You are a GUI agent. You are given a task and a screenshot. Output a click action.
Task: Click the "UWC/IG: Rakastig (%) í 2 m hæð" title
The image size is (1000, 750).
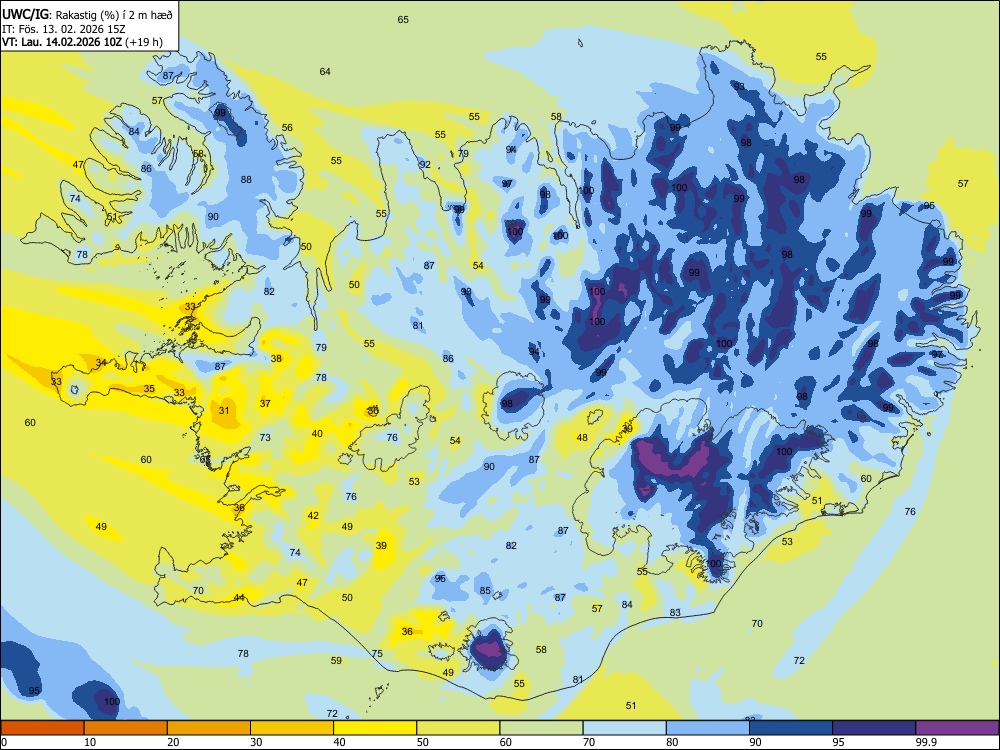pos(87,14)
